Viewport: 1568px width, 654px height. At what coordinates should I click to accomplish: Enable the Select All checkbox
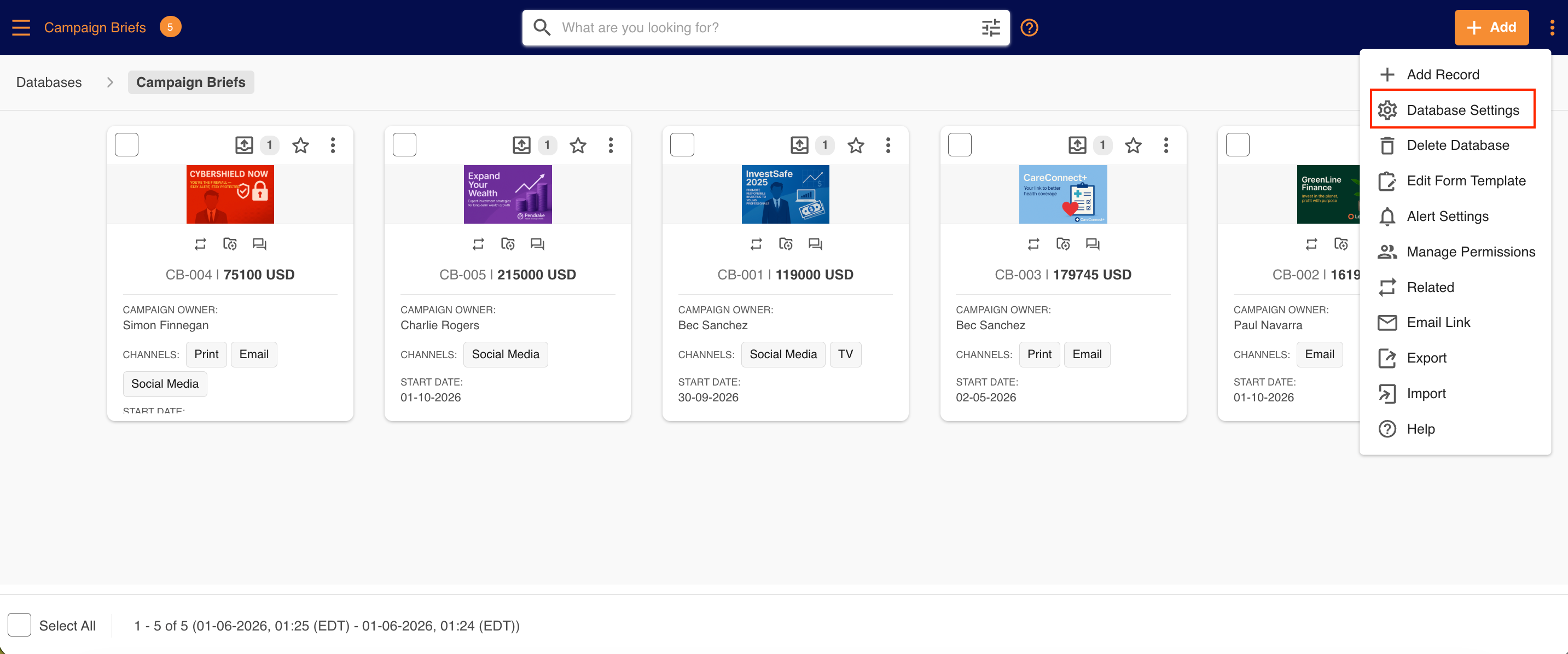click(20, 626)
